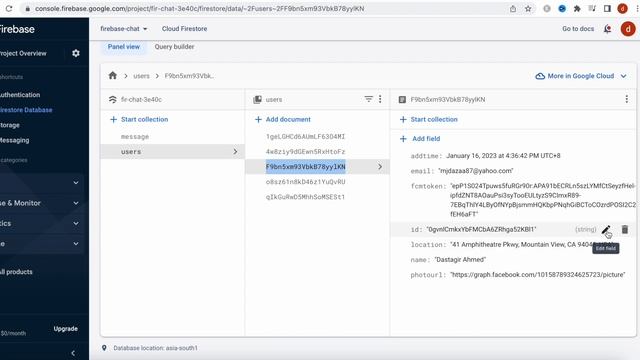This screenshot has width=640, height=360.
Task: Switch to Panel view tab
Action: pos(124,47)
